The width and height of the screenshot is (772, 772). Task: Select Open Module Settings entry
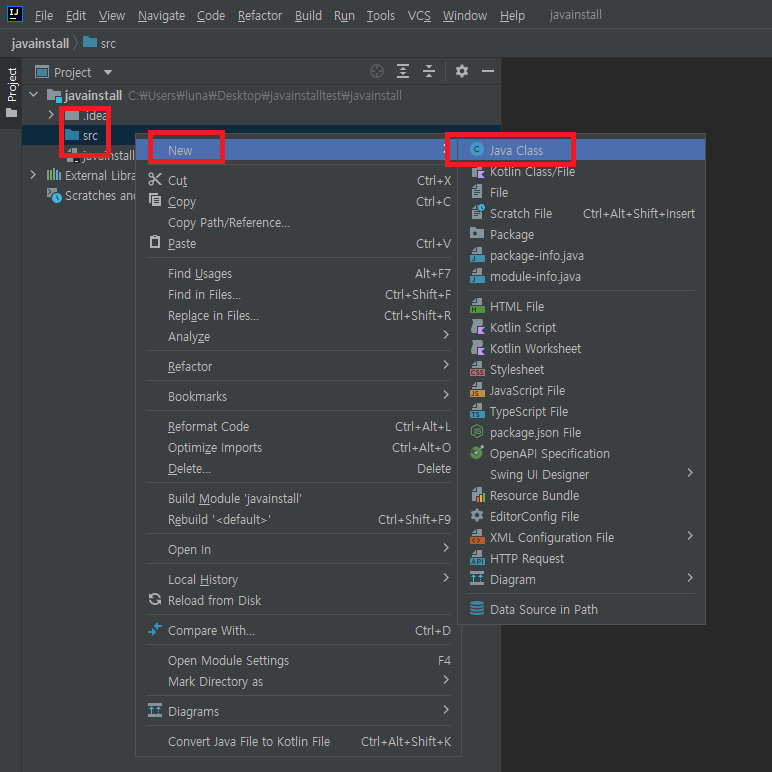point(298,661)
